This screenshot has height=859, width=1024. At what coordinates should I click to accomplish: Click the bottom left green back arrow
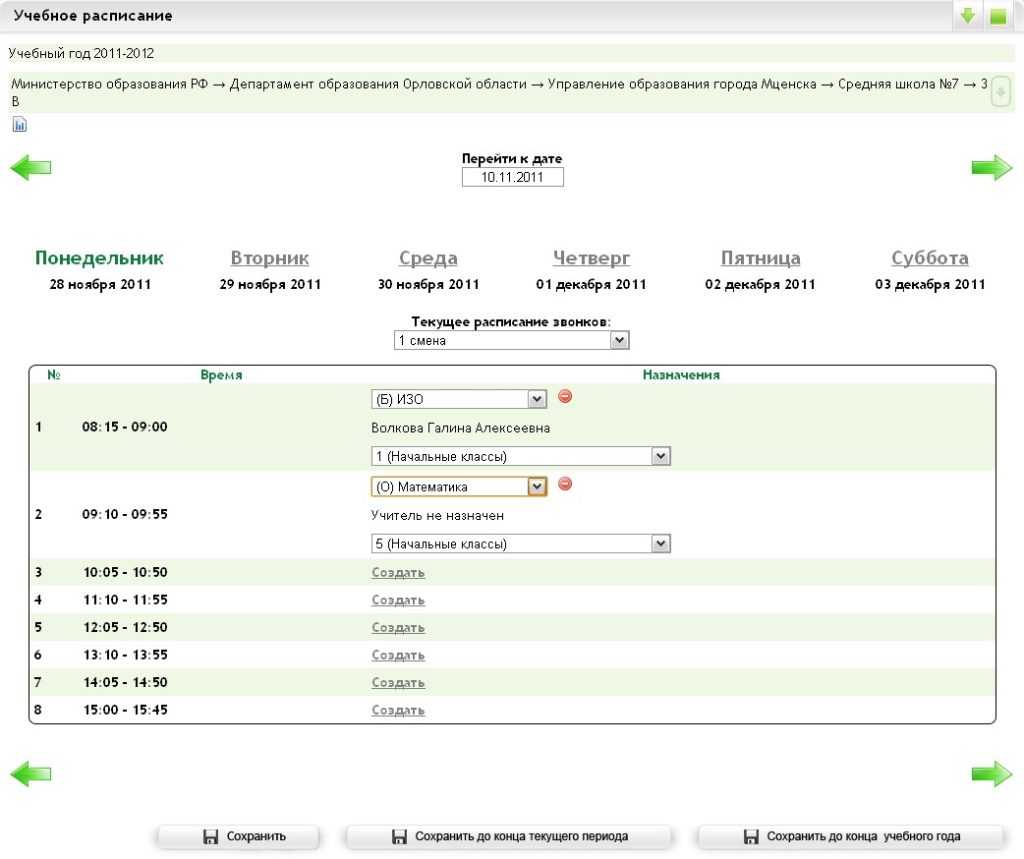click(30, 773)
